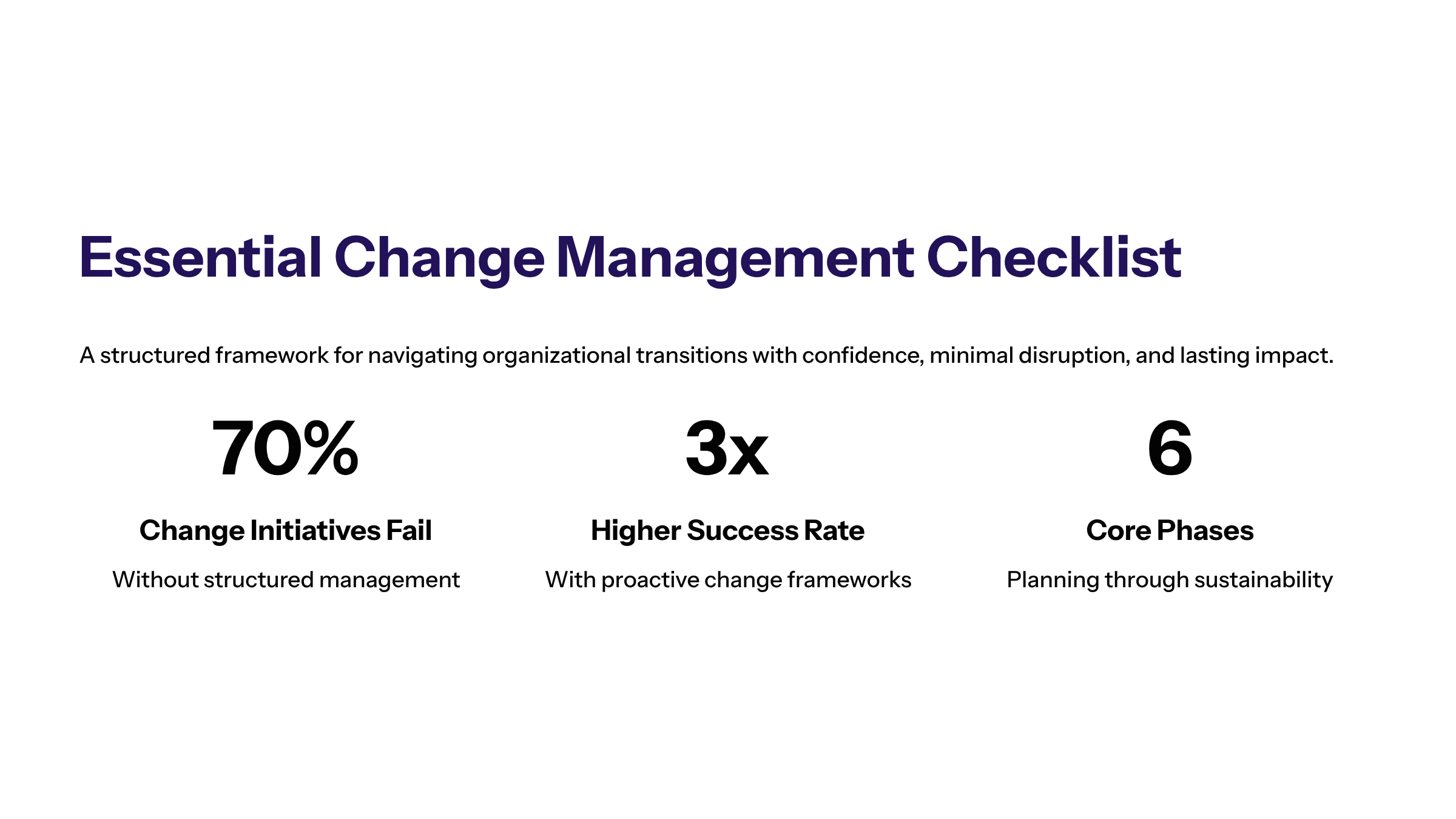Click the large "3x" statistic
The width and height of the screenshot is (1456, 819).
(x=727, y=449)
